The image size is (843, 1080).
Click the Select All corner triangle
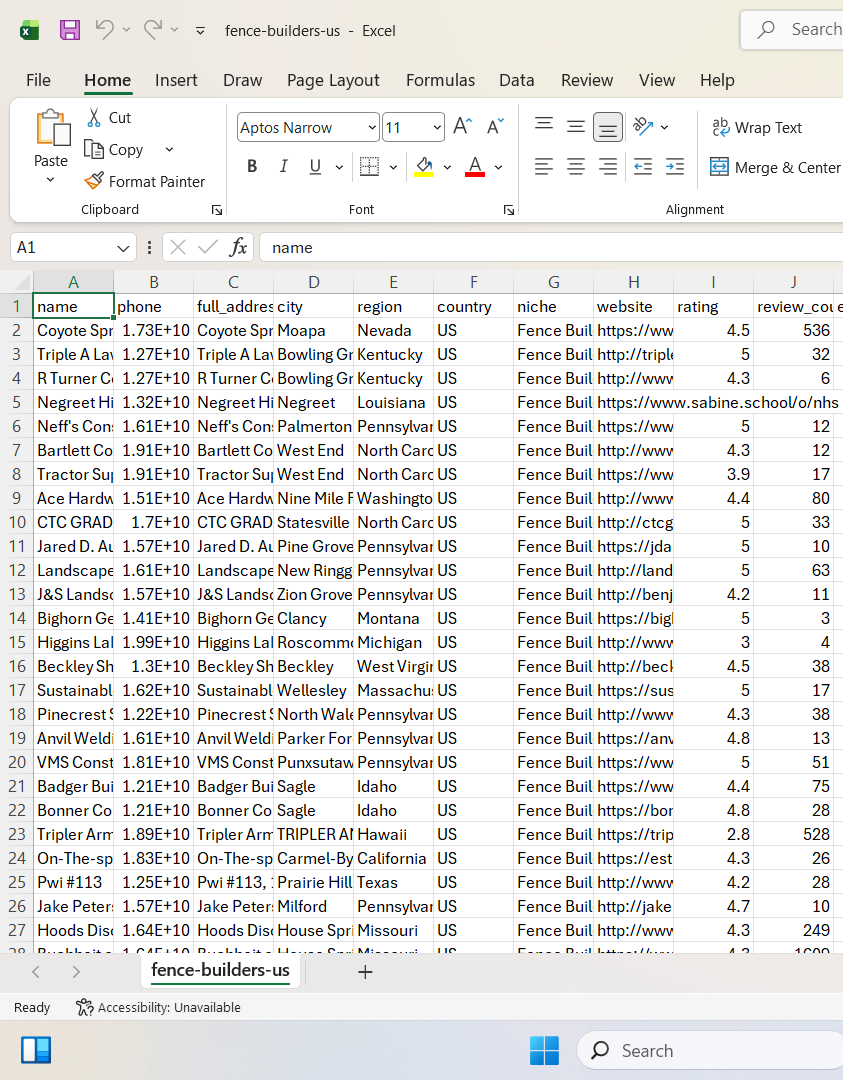point(22,282)
